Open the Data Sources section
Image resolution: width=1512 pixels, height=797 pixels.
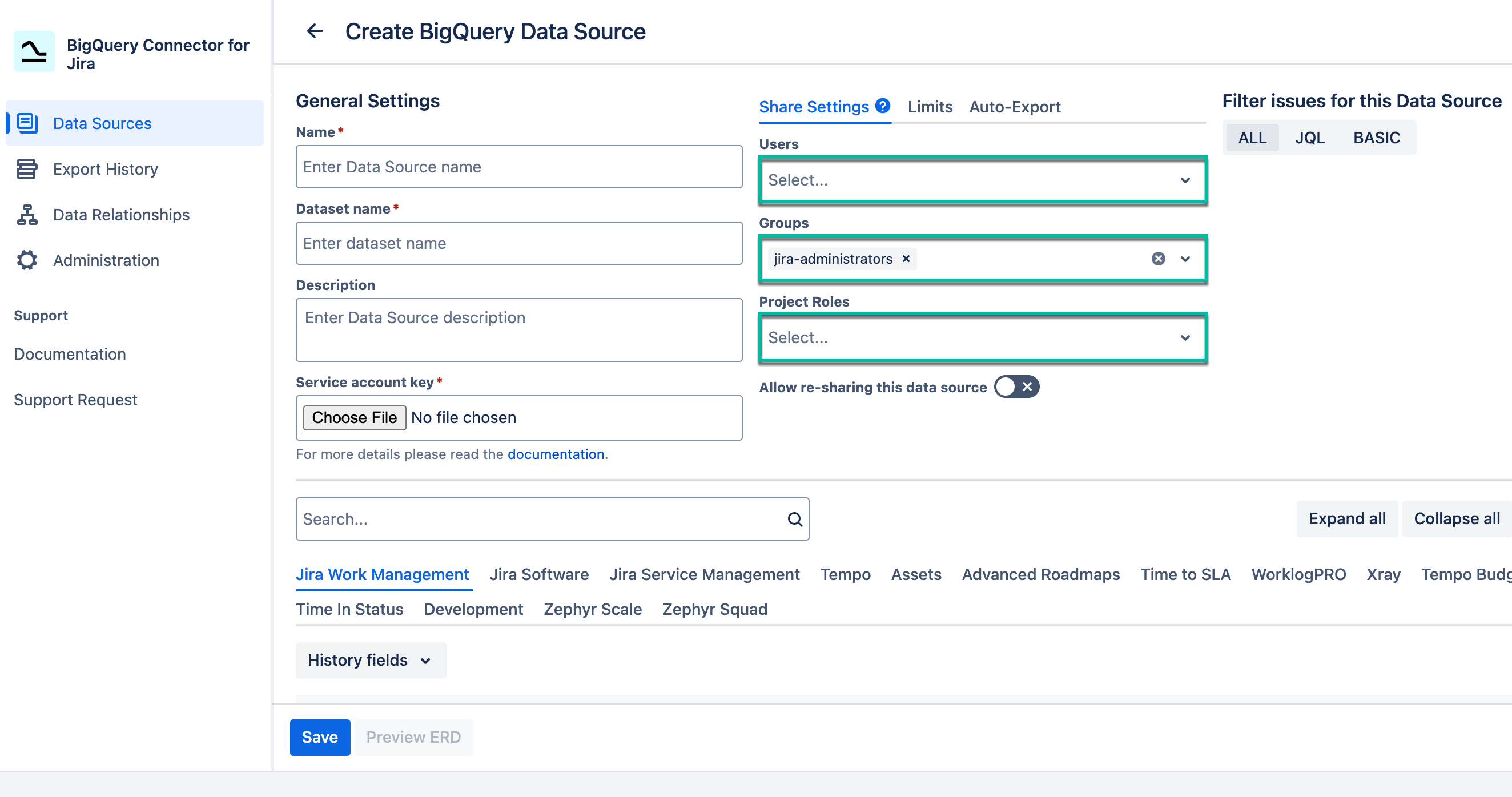[x=102, y=123]
